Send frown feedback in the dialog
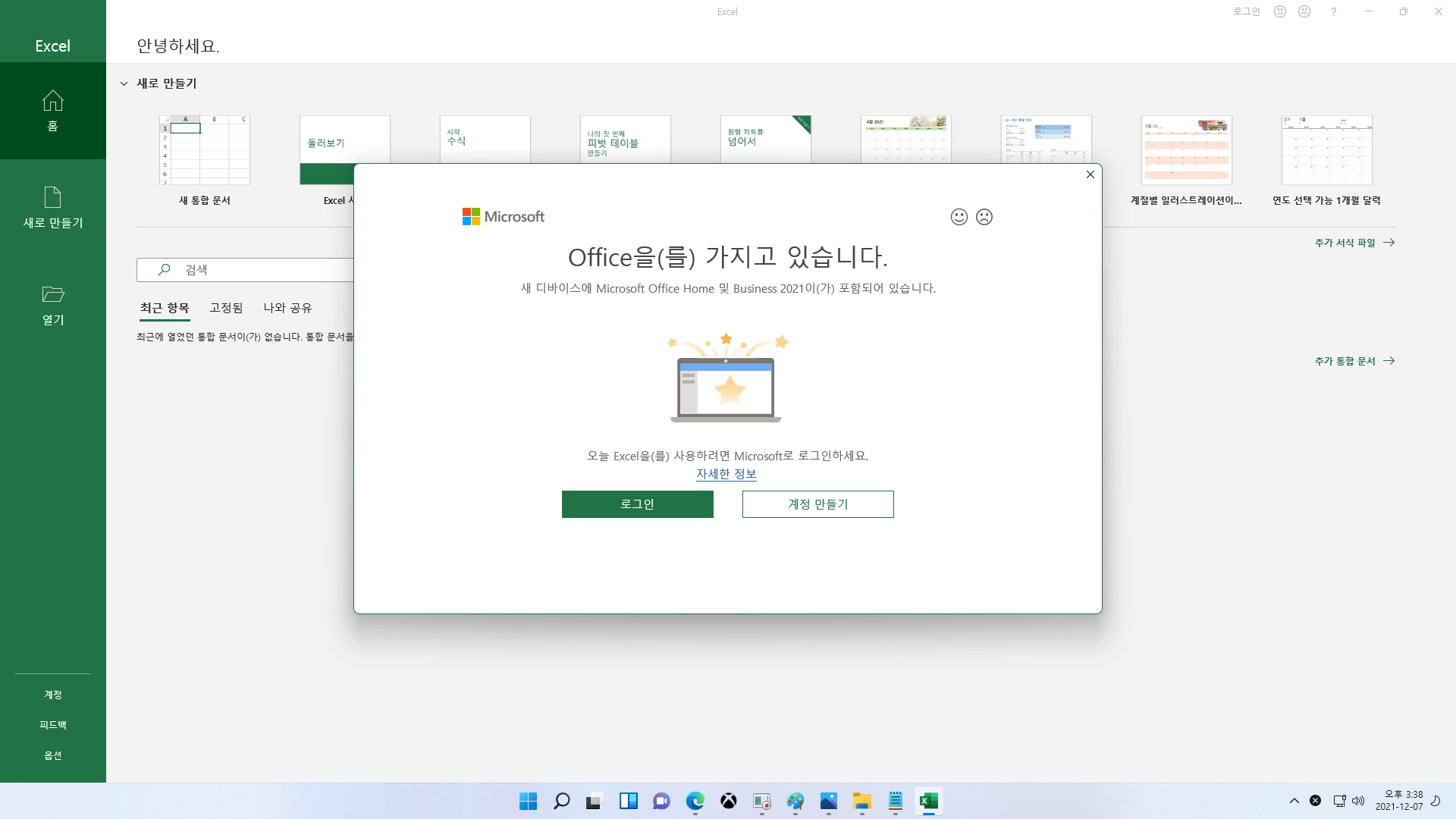The height and width of the screenshot is (819, 1456). (x=984, y=217)
